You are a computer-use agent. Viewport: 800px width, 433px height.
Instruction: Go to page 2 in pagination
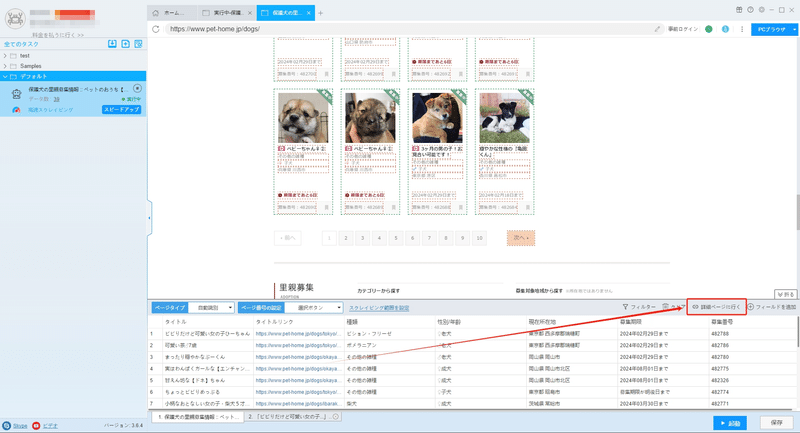(346, 238)
